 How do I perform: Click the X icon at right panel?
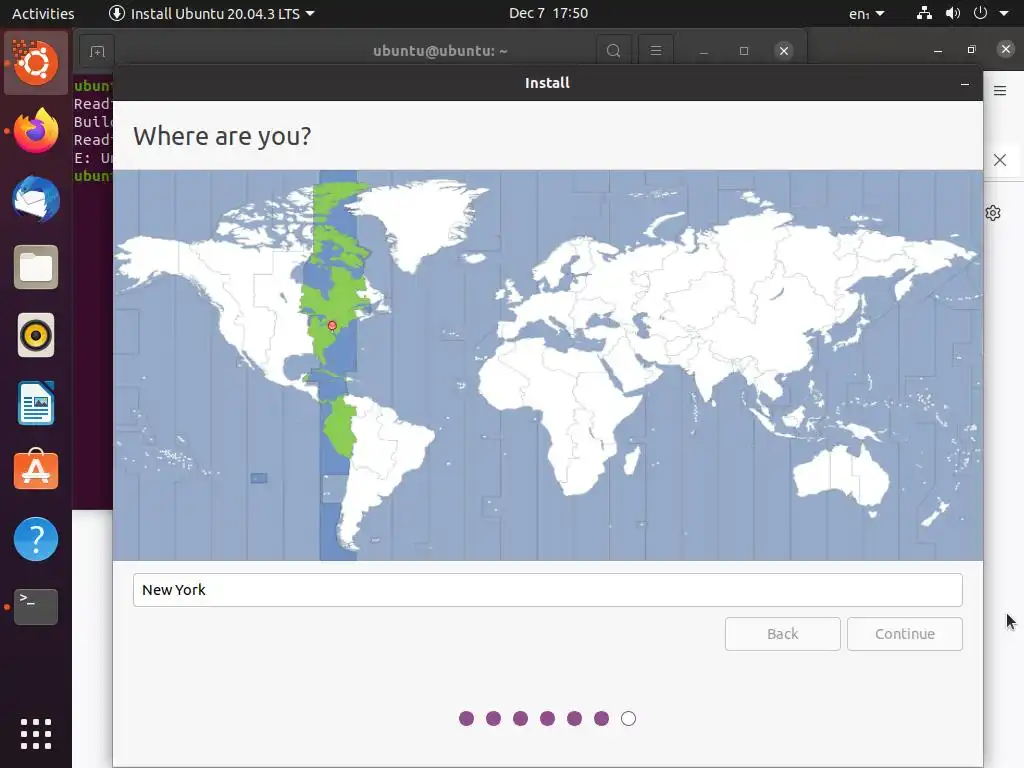[1000, 160]
